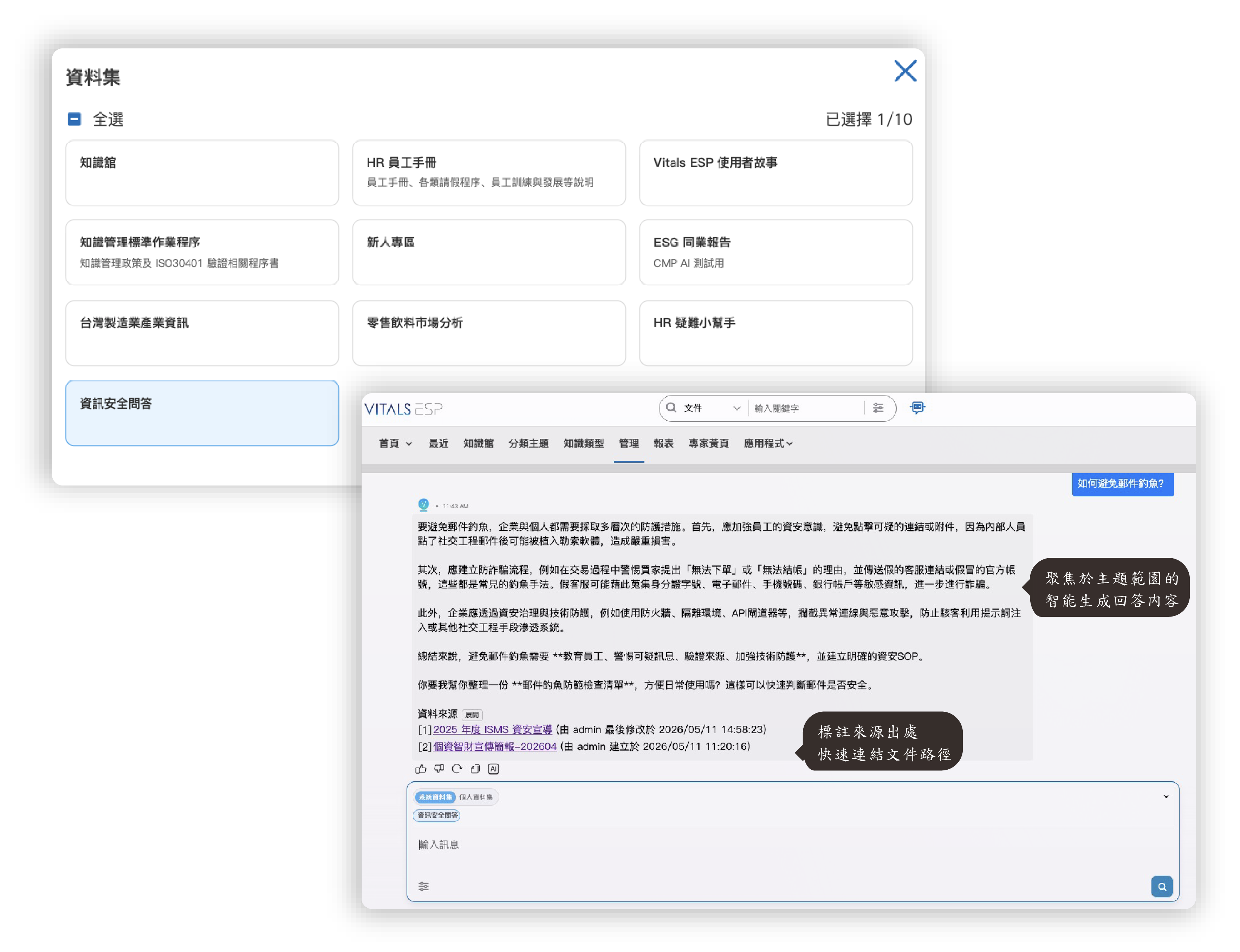Click the 資訊安全問答 dataset tag
The image size is (1240, 952).
click(x=437, y=815)
